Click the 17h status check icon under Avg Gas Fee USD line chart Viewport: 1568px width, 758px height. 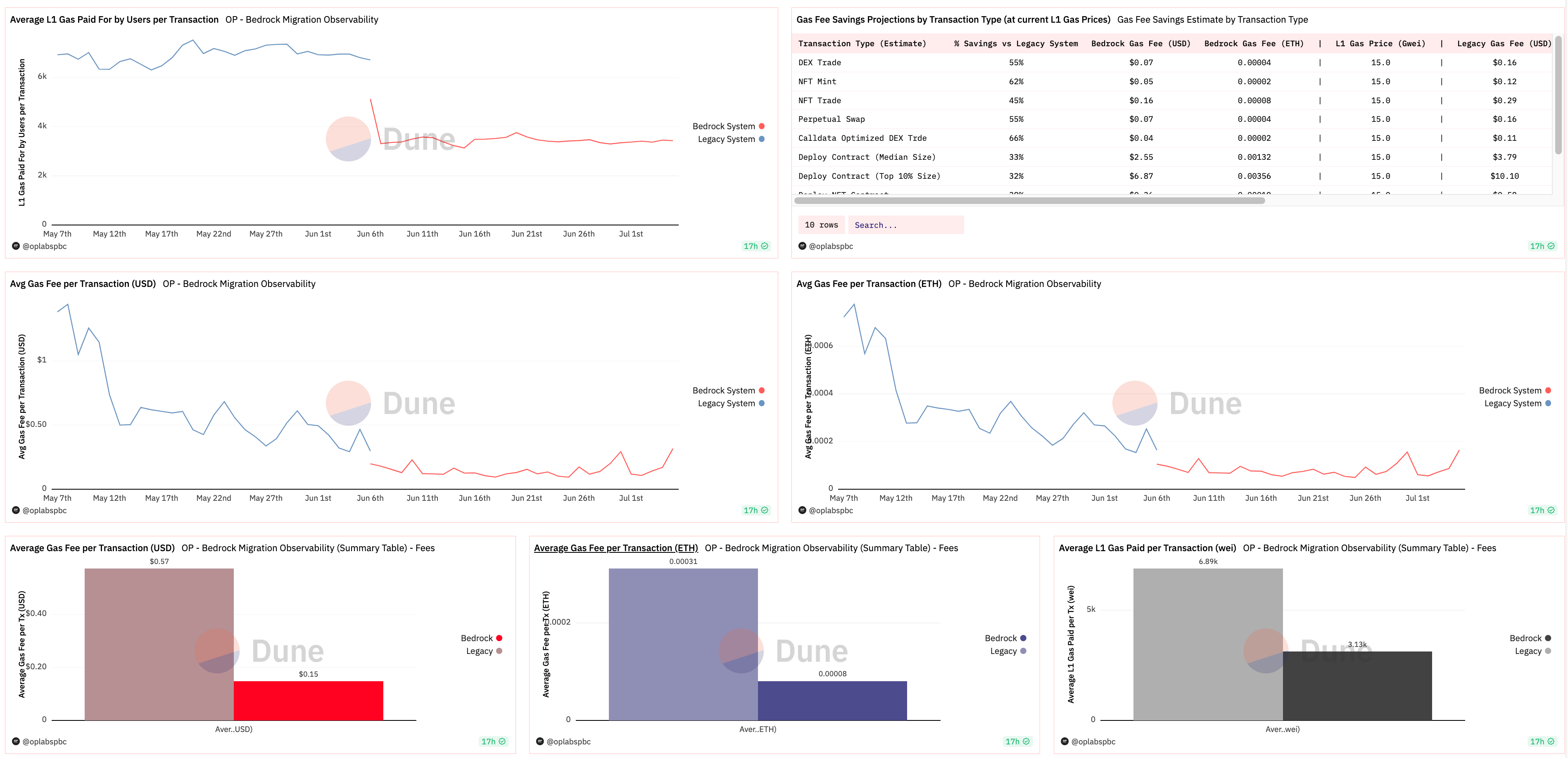[765, 510]
